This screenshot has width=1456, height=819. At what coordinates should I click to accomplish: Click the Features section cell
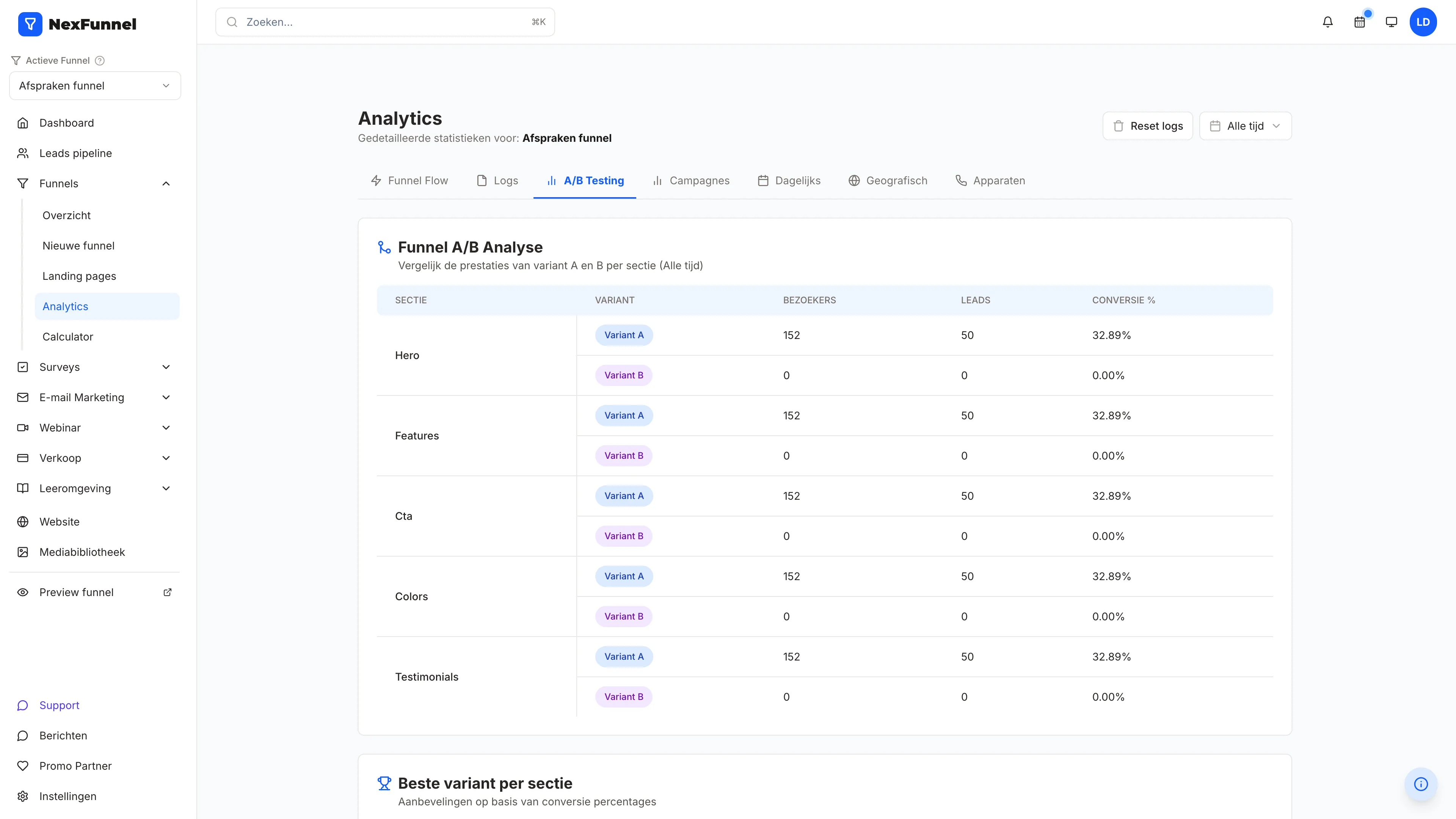477,436
